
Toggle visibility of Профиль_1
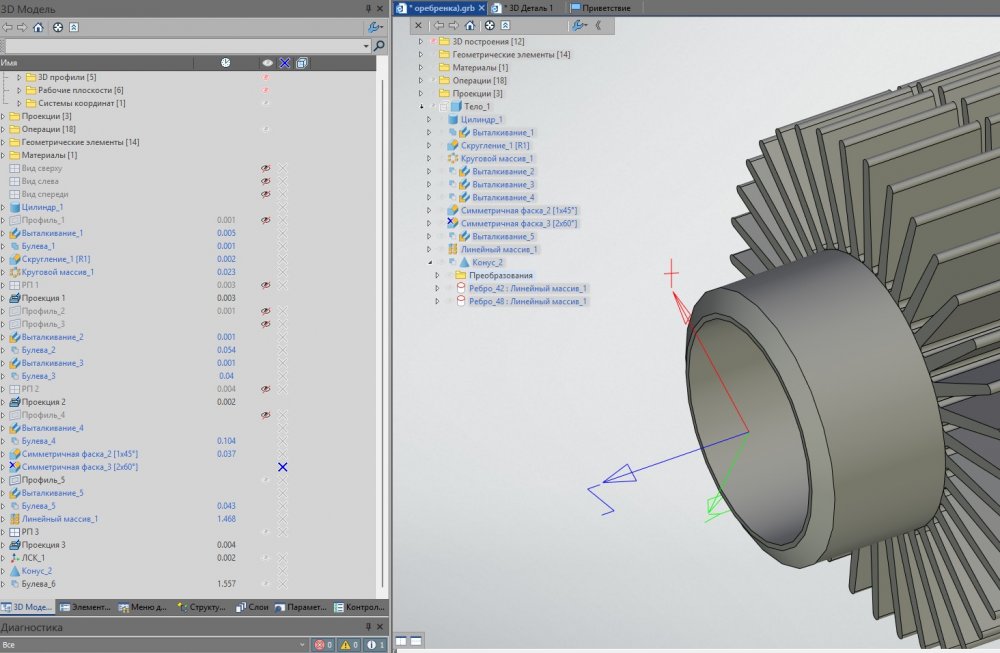tap(266, 220)
